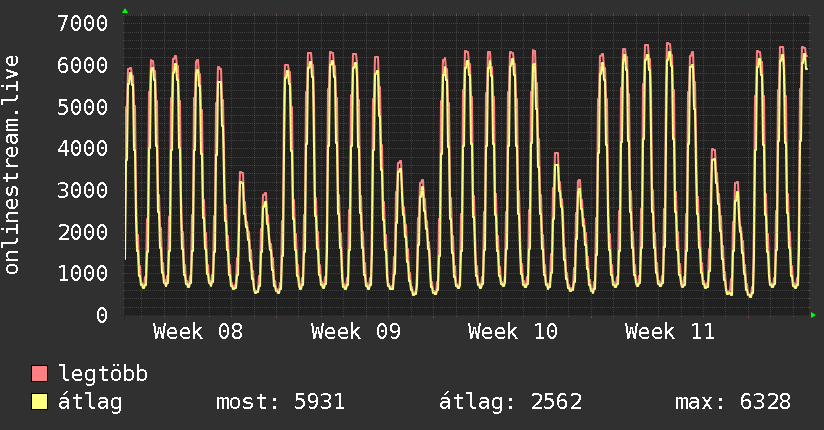
Task: Click the 3000 y-axis tick label
Action: tap(83, 190)
